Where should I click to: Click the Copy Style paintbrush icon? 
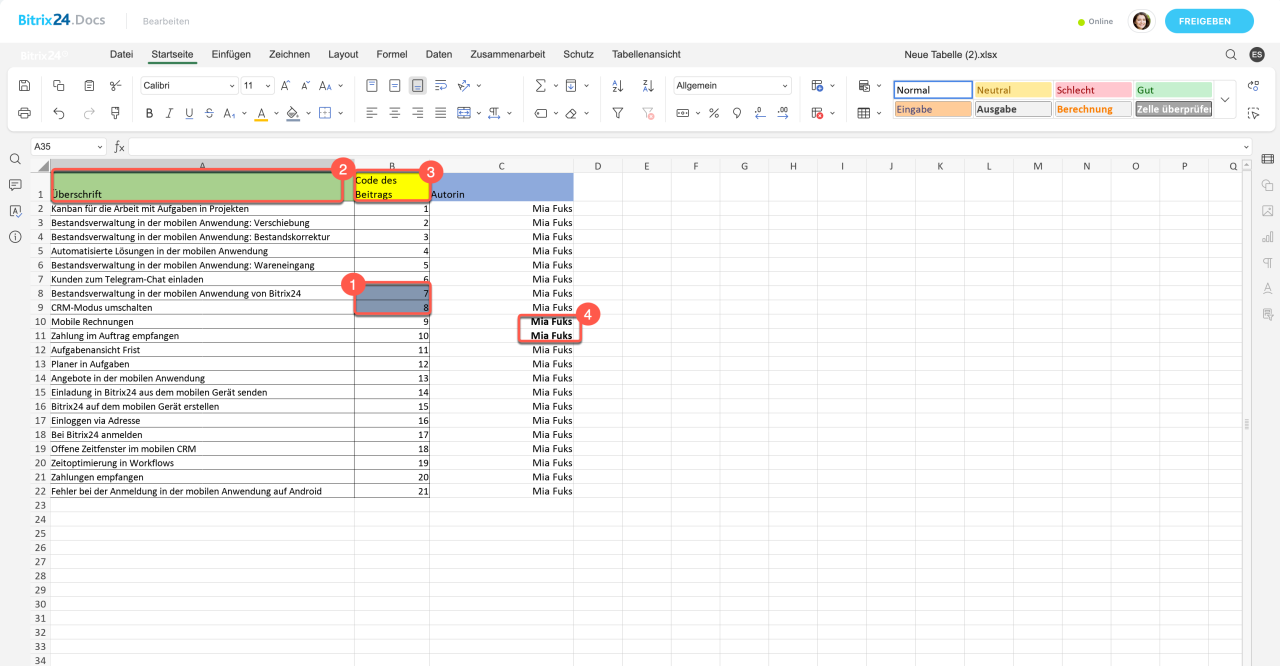[116, 113]
